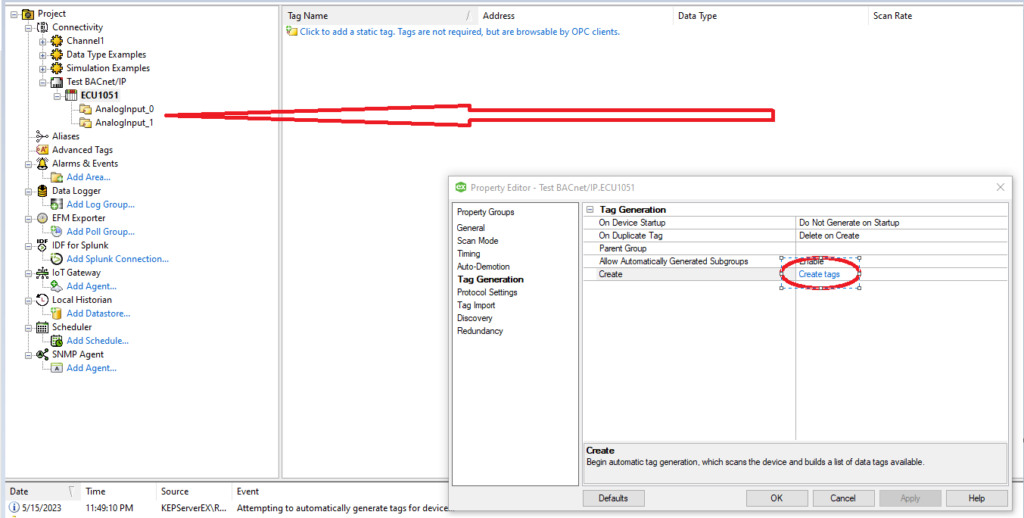1024x518 pixels.
Task: Click the Add Area icon
Action: (57, 178)
